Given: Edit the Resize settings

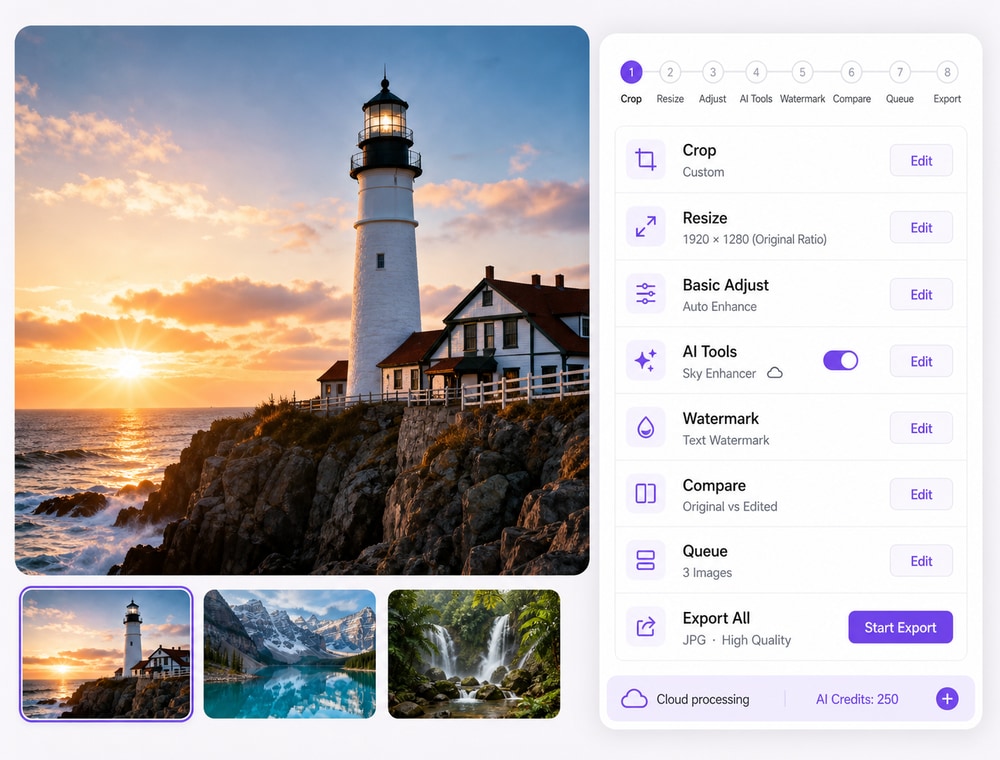Looking at the screenshot, I should (921, 228).
